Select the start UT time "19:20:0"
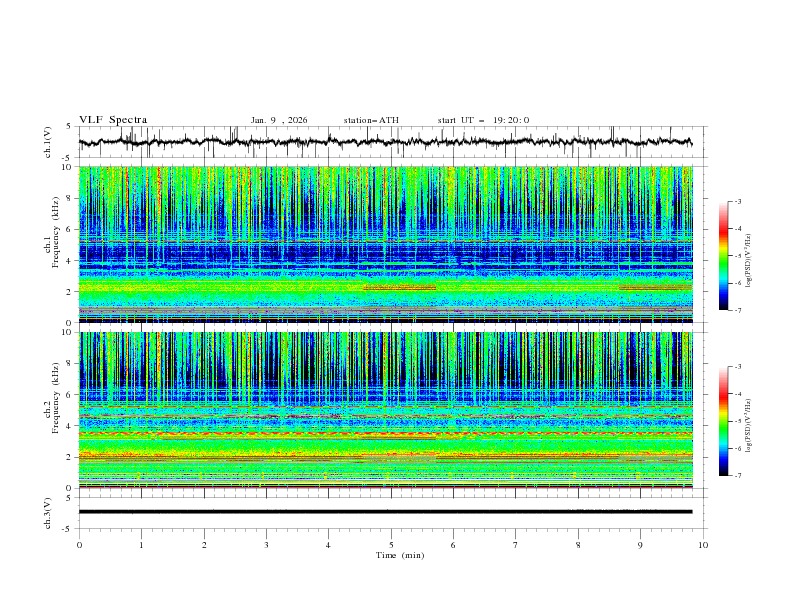Screen dimensions: 792x612 (x=510, y=120)
